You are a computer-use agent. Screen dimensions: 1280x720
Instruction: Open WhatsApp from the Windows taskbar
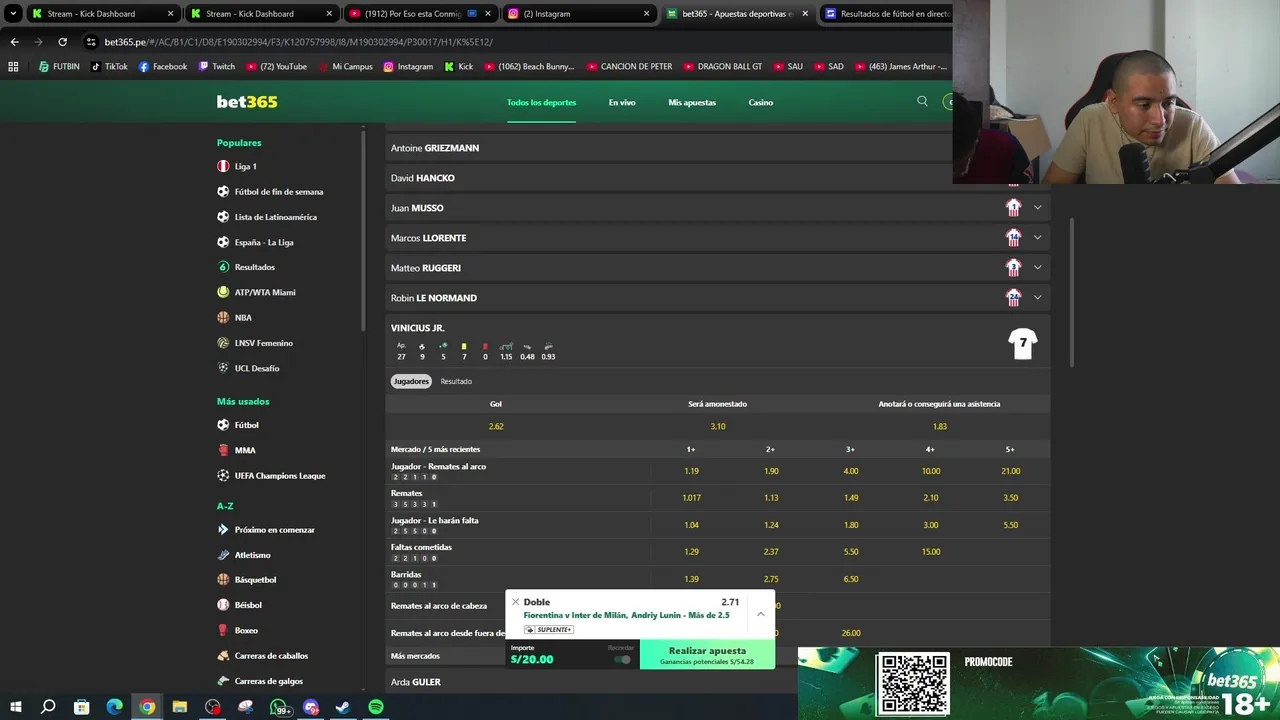coord(278,707)
